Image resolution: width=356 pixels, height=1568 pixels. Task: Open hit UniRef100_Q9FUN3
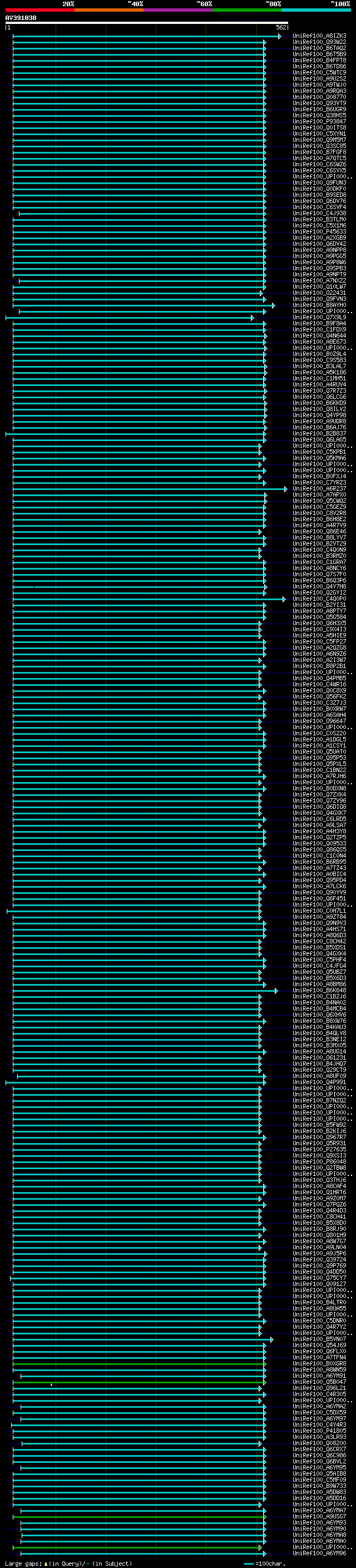click(x=319, y=182)
